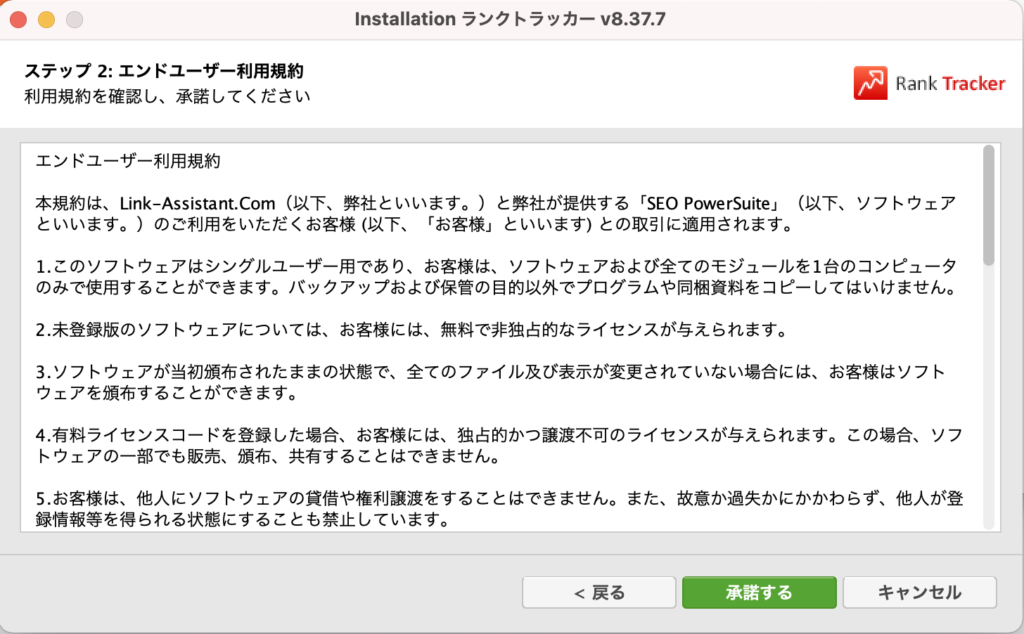The width and height of the screenshot is (1024, 634).
Task: Close the installer with red window button
Action: (18, 20)
